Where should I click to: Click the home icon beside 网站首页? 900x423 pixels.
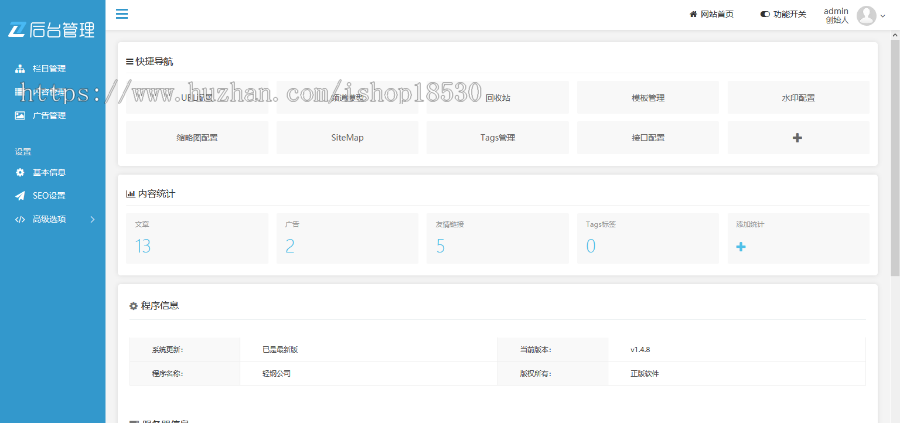(x=693, y=14)
